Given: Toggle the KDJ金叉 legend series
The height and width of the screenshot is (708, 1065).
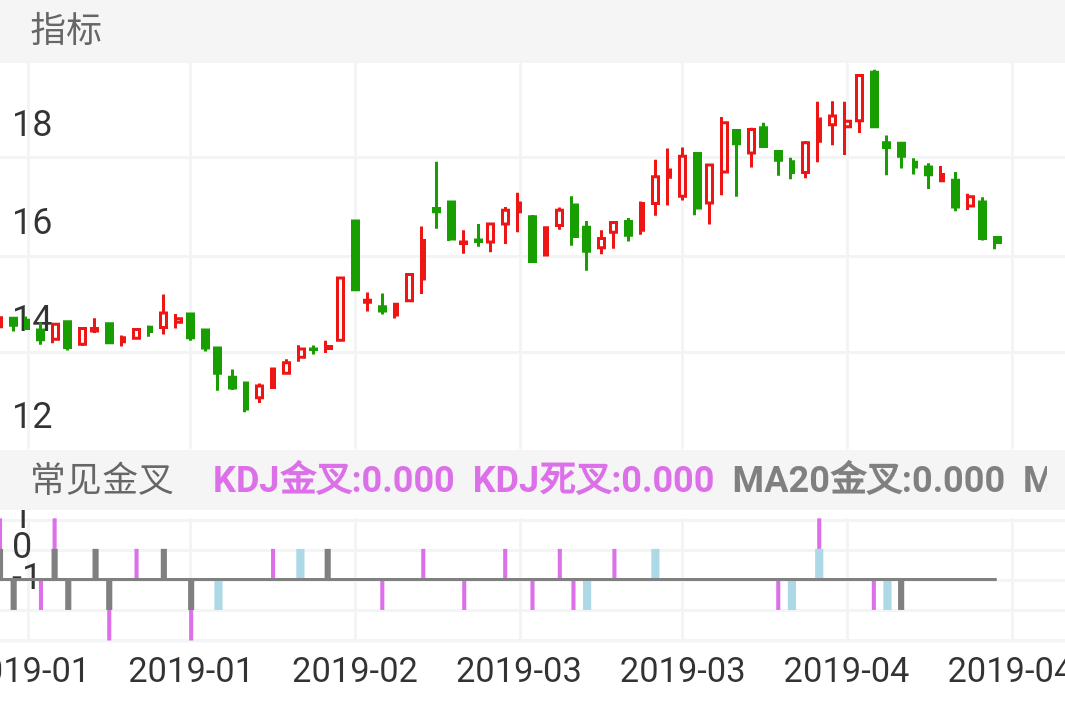Looking at the screenshot, I should point(335,480).
